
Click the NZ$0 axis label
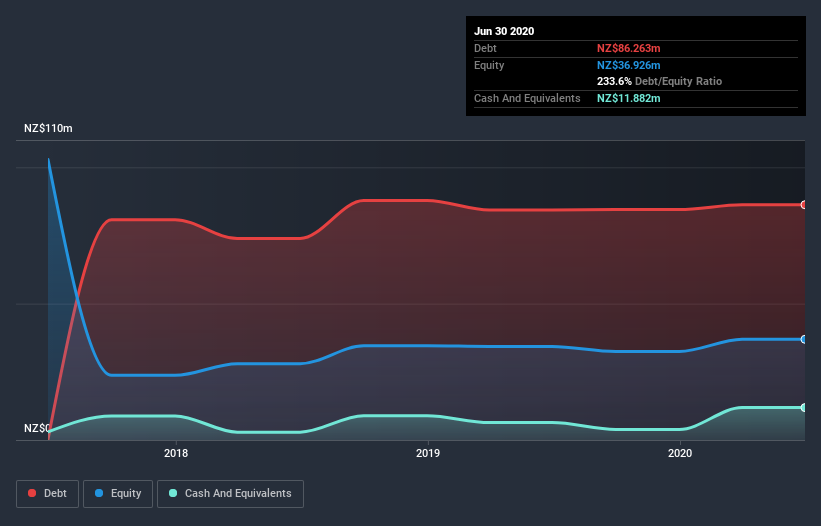[37, 428]
